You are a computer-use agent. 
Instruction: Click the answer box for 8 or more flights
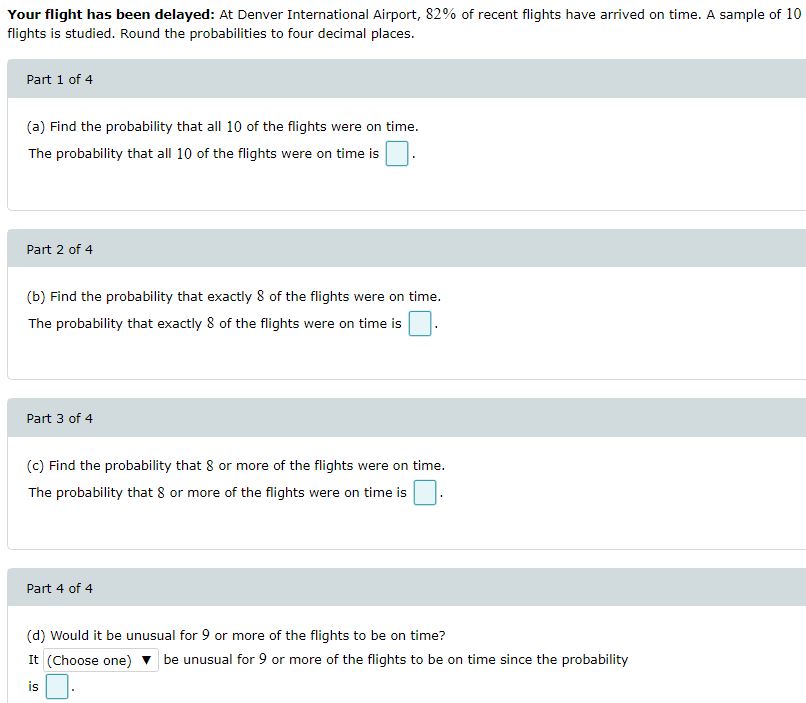click(424, 492)
